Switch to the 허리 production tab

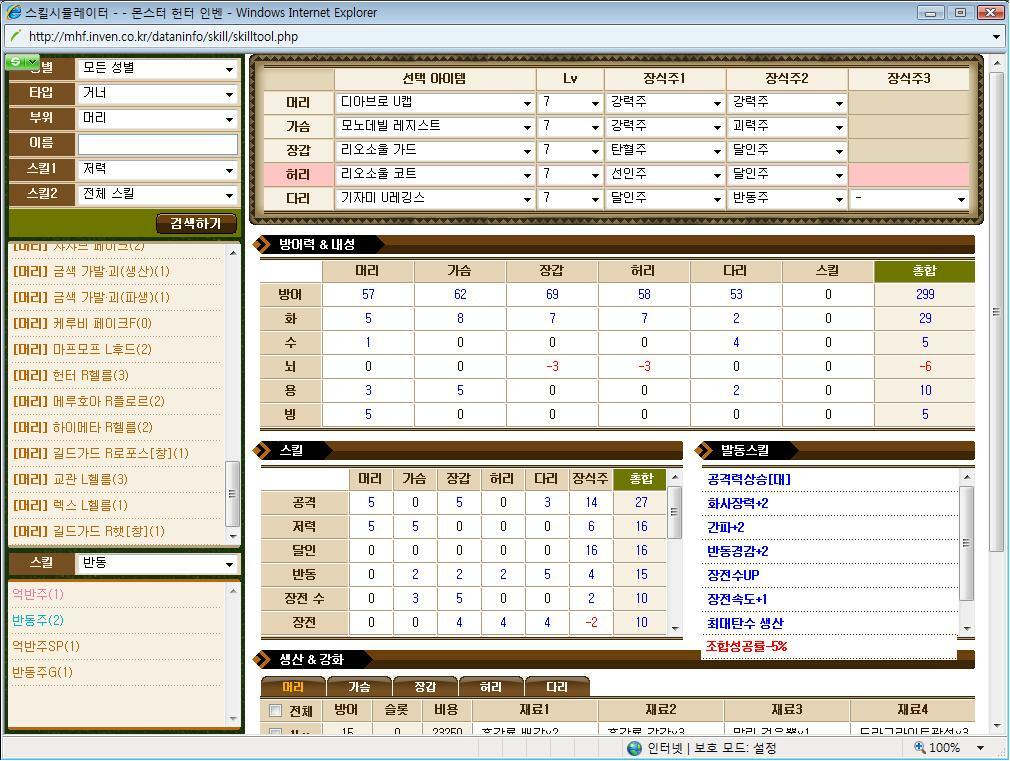(x=491, y=687)
